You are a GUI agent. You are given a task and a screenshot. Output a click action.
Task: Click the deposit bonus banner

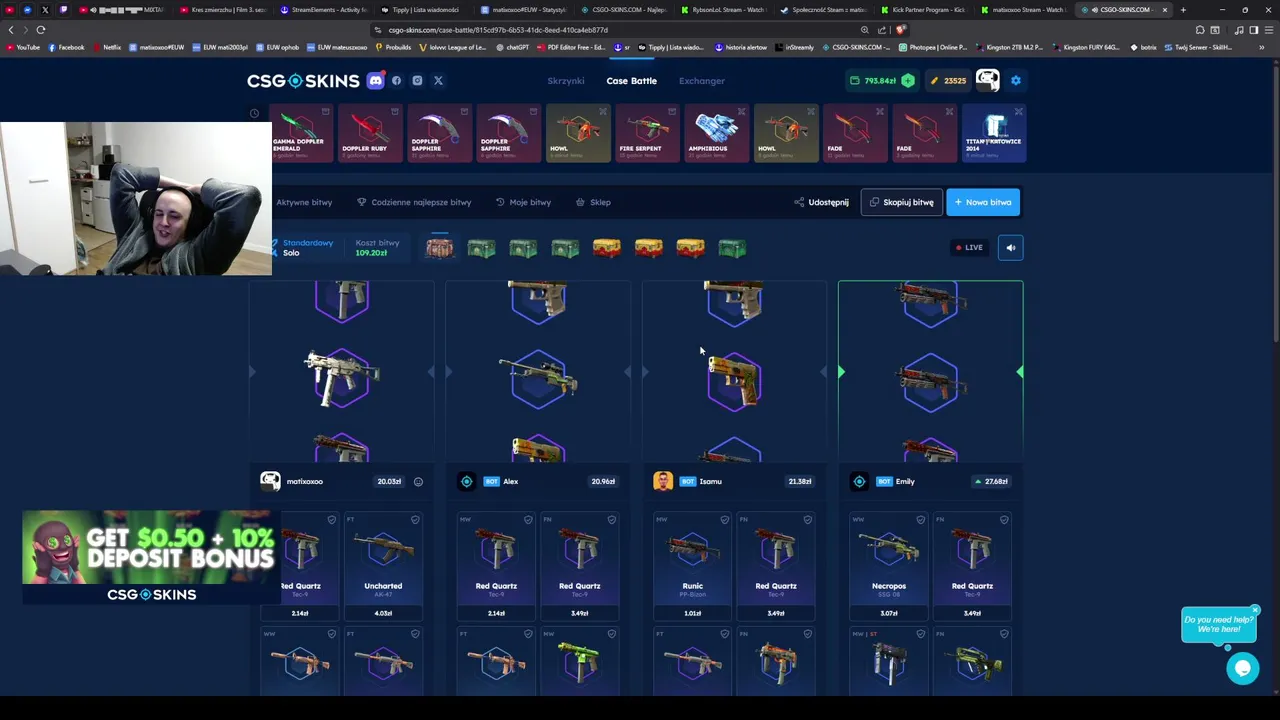(x=150, y=558)
